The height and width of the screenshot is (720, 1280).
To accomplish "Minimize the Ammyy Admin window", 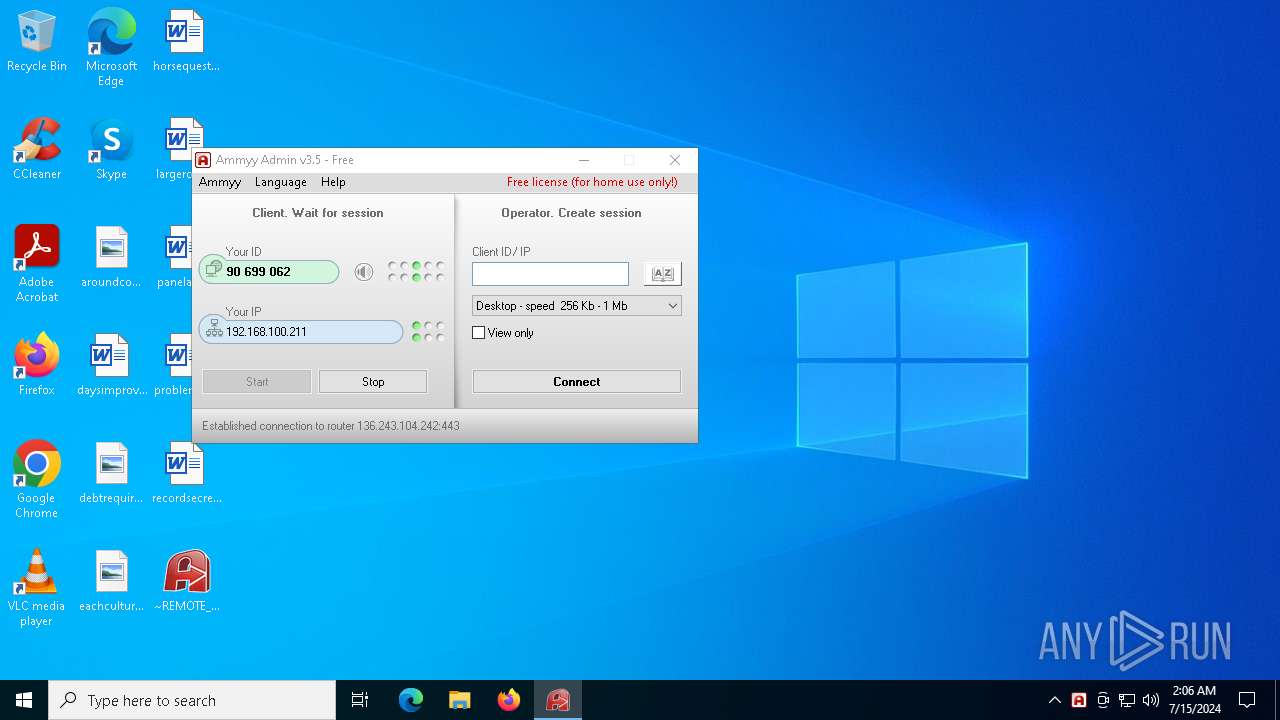I will tap(584, 160).
